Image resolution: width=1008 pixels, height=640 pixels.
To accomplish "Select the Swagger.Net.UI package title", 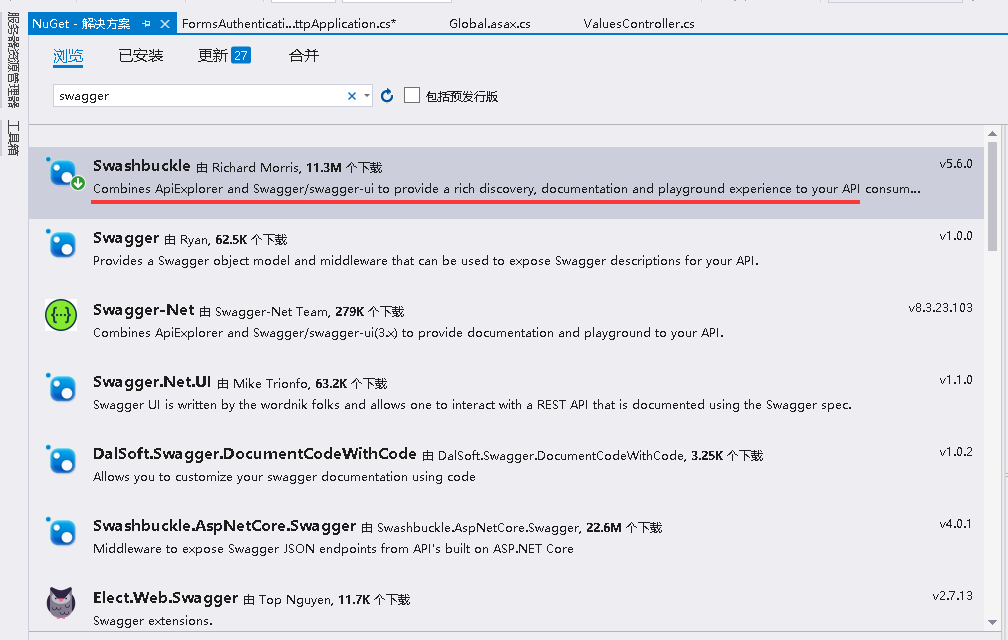I will [x=152, y=382].
